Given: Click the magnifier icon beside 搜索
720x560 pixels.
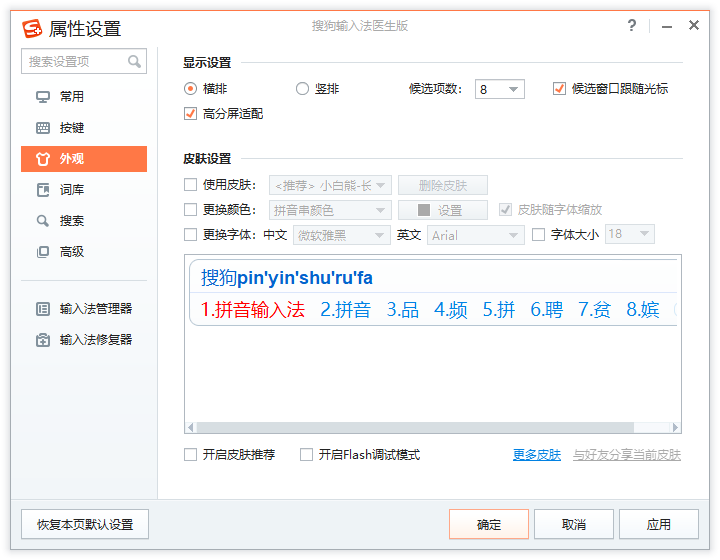Looking at the screenshot, I should (43, 221).
